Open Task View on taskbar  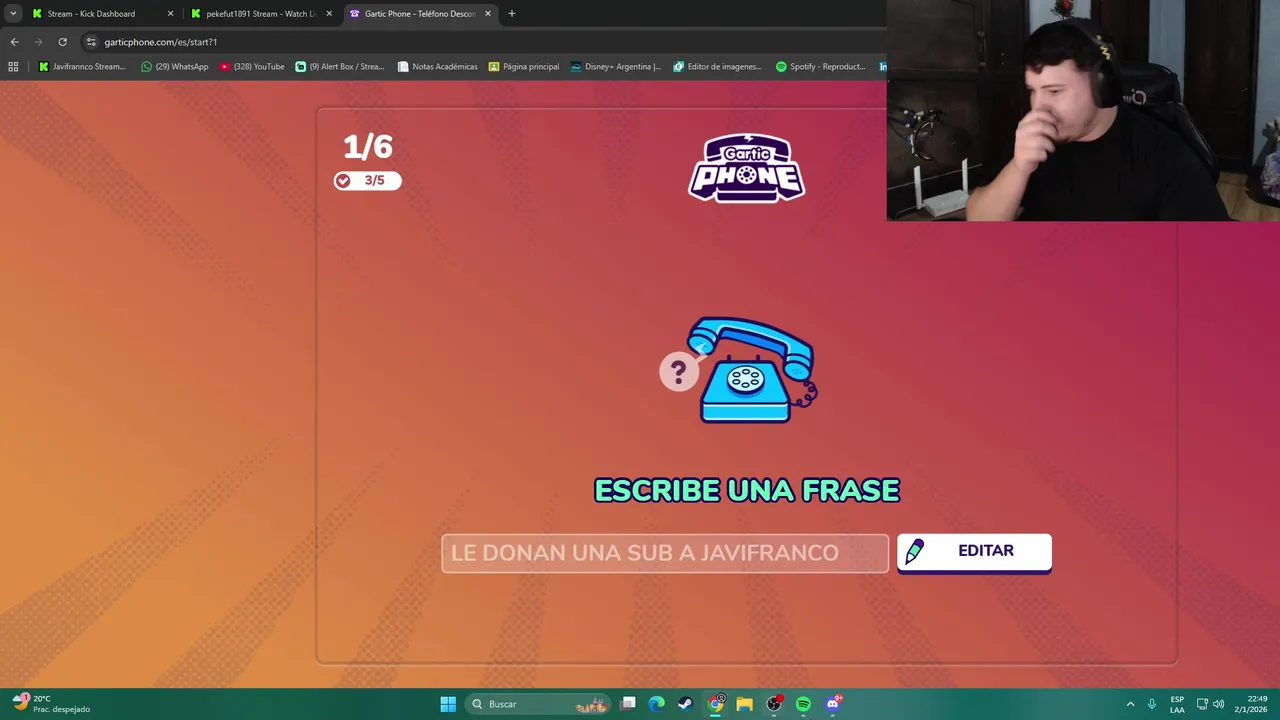tap(628, 704)
